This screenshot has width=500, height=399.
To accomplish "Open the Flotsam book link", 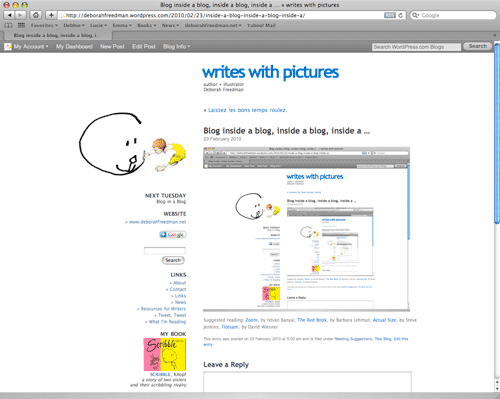I will (230, 327).
